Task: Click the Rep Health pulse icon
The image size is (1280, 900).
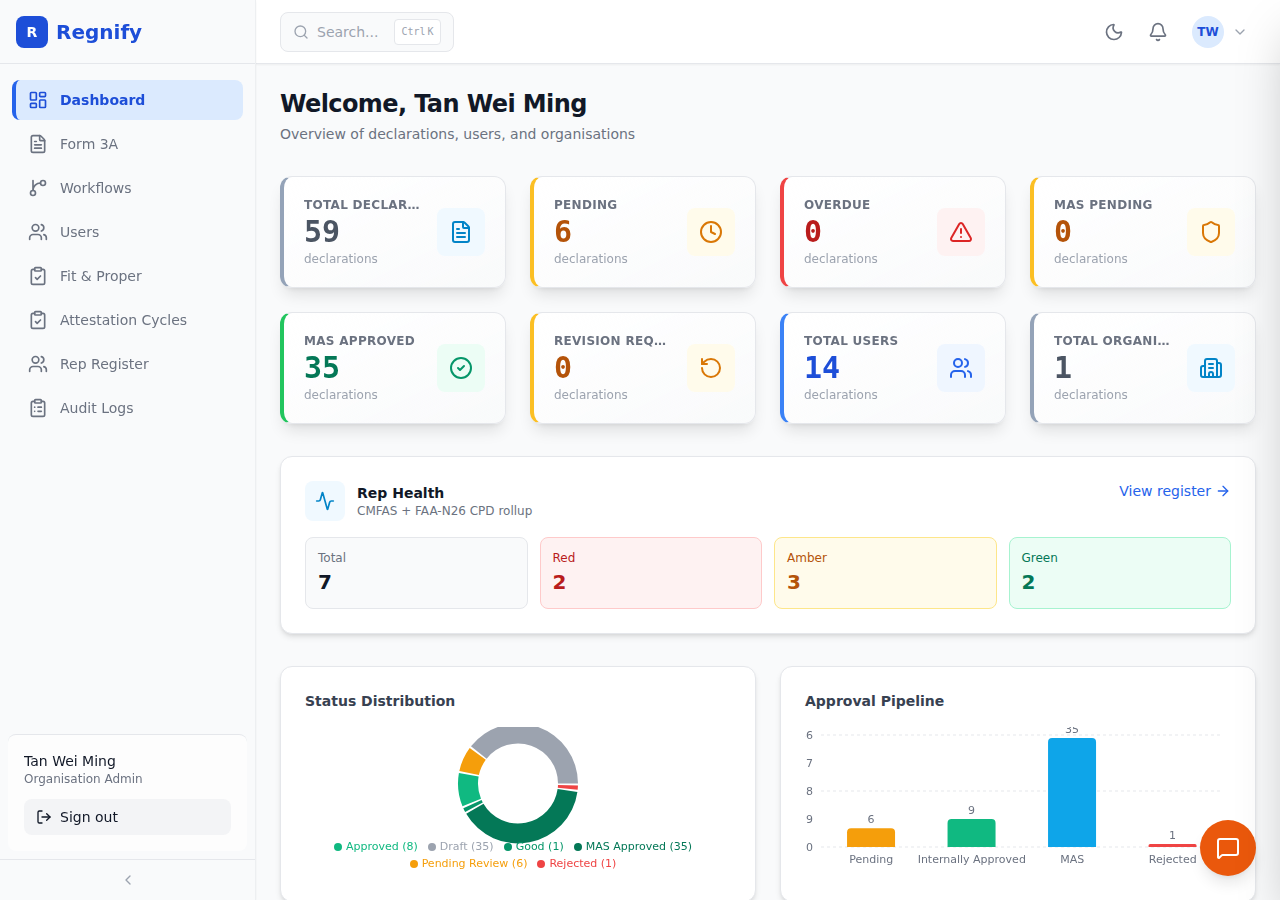Action: (x=325, y=501)
